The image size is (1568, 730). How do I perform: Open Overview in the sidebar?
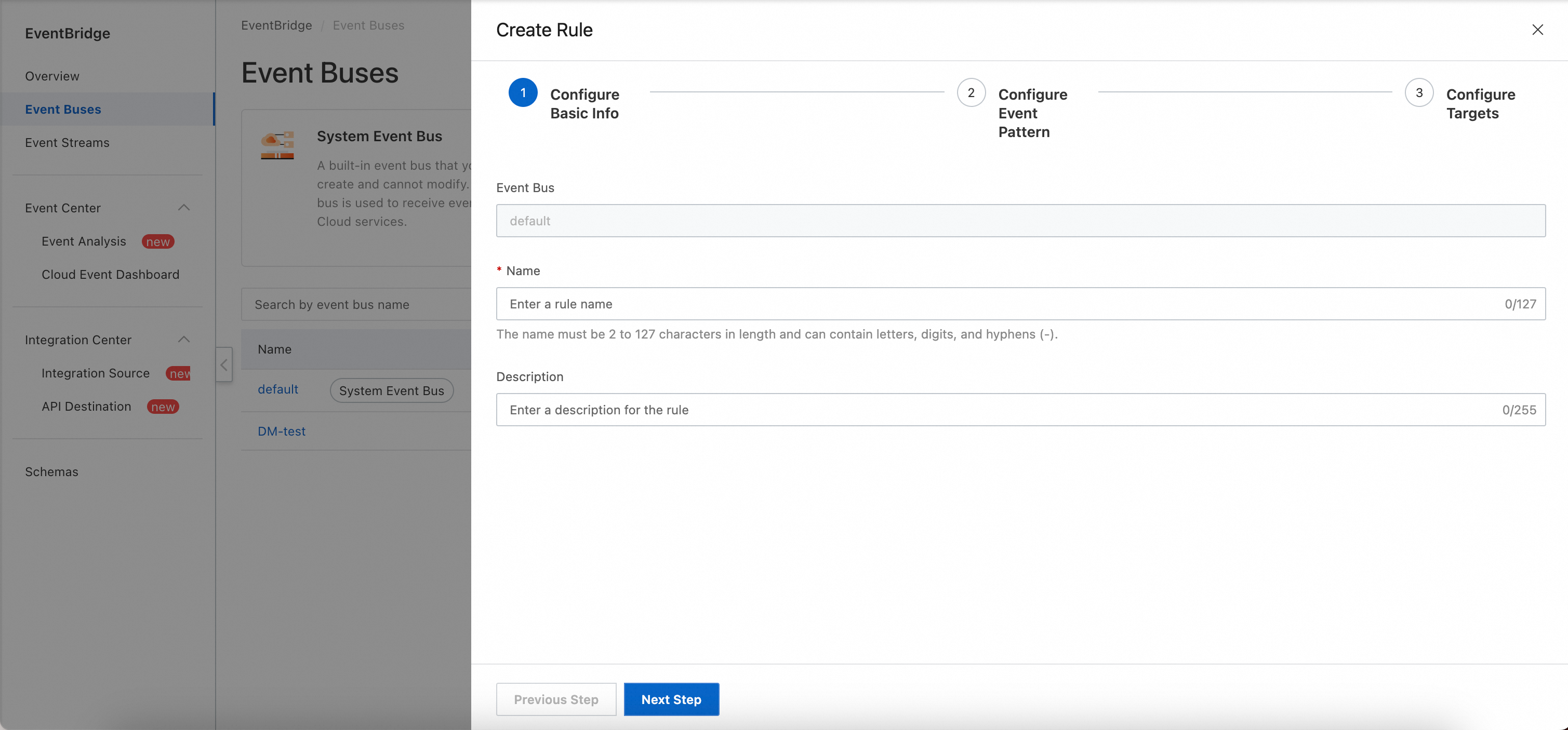(x=52, y=76)
